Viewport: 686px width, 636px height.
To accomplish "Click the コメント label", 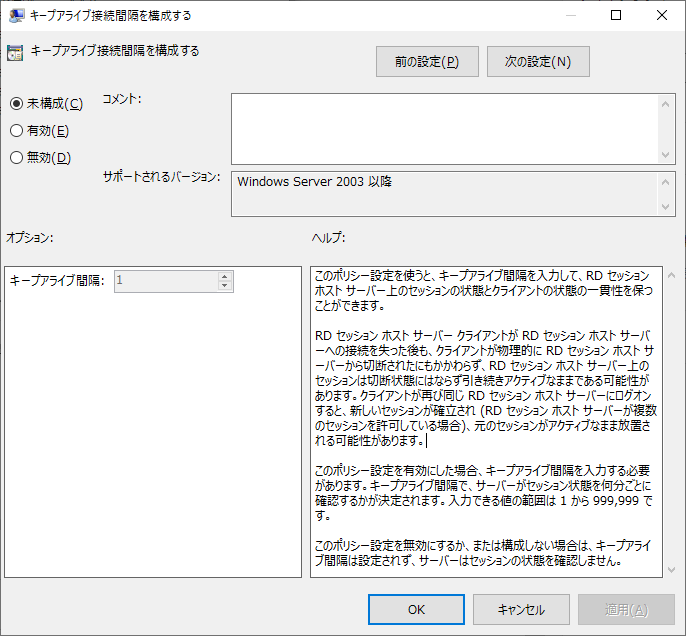I will (x=122, y=99).
